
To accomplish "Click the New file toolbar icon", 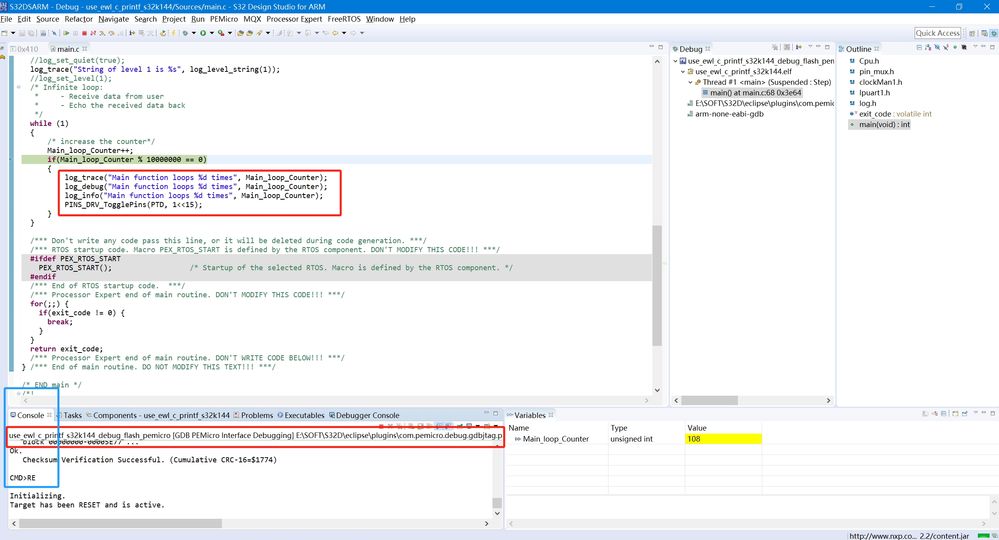I will pos(4,33).
